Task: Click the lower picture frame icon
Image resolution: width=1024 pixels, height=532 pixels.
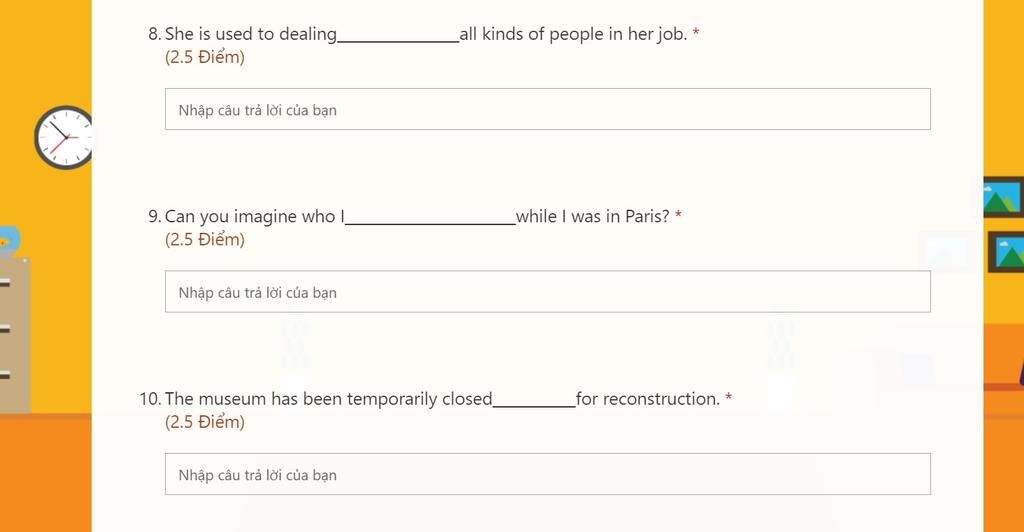Action: point(1006,252)
